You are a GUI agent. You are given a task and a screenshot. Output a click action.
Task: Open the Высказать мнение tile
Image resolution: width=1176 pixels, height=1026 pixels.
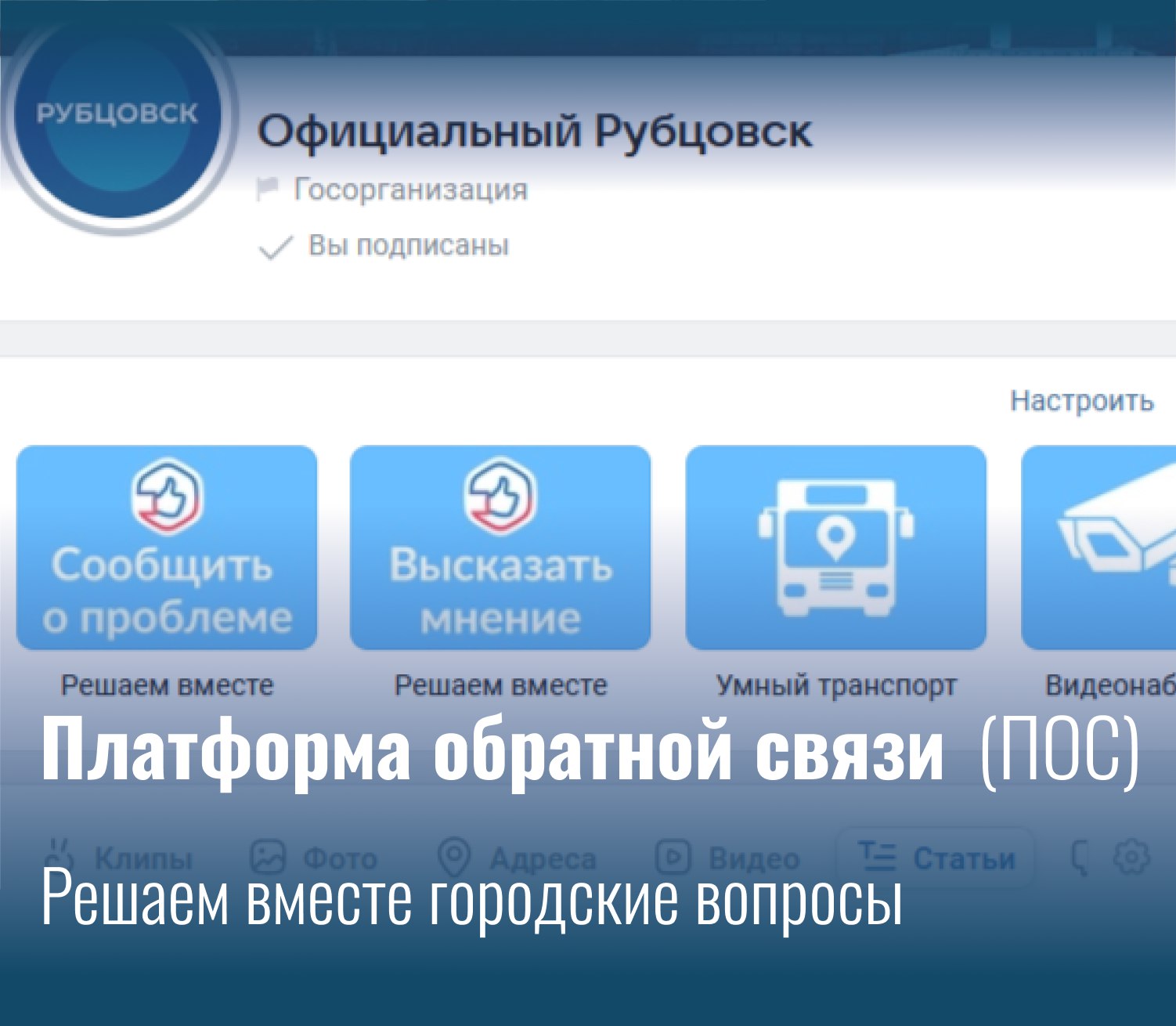pyautogui.click(x=500, y=548)
